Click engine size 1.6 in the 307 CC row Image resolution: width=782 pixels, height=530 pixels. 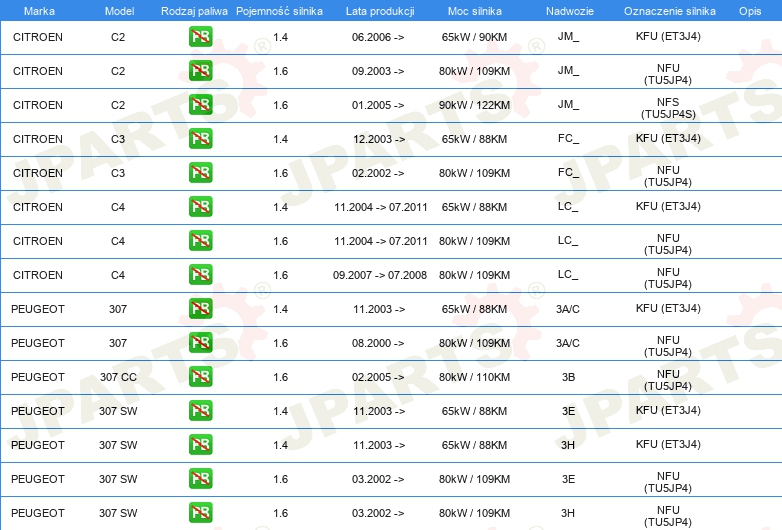[281, 377]
